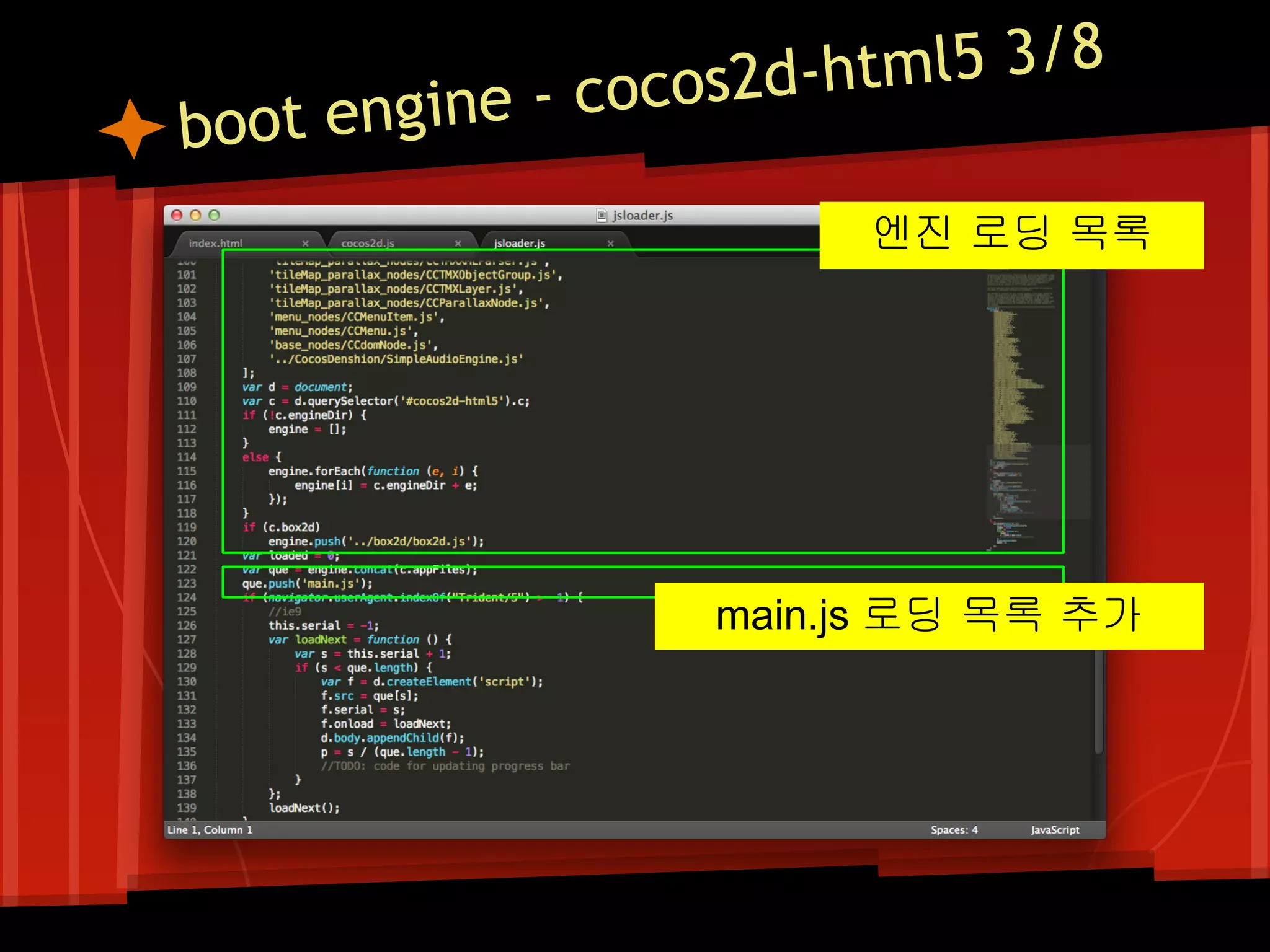Image resolution: width=1270 pixels, height=952 pixels.
Task: Click the 'if (c.box2d)' line
Action: click(281, 527)
